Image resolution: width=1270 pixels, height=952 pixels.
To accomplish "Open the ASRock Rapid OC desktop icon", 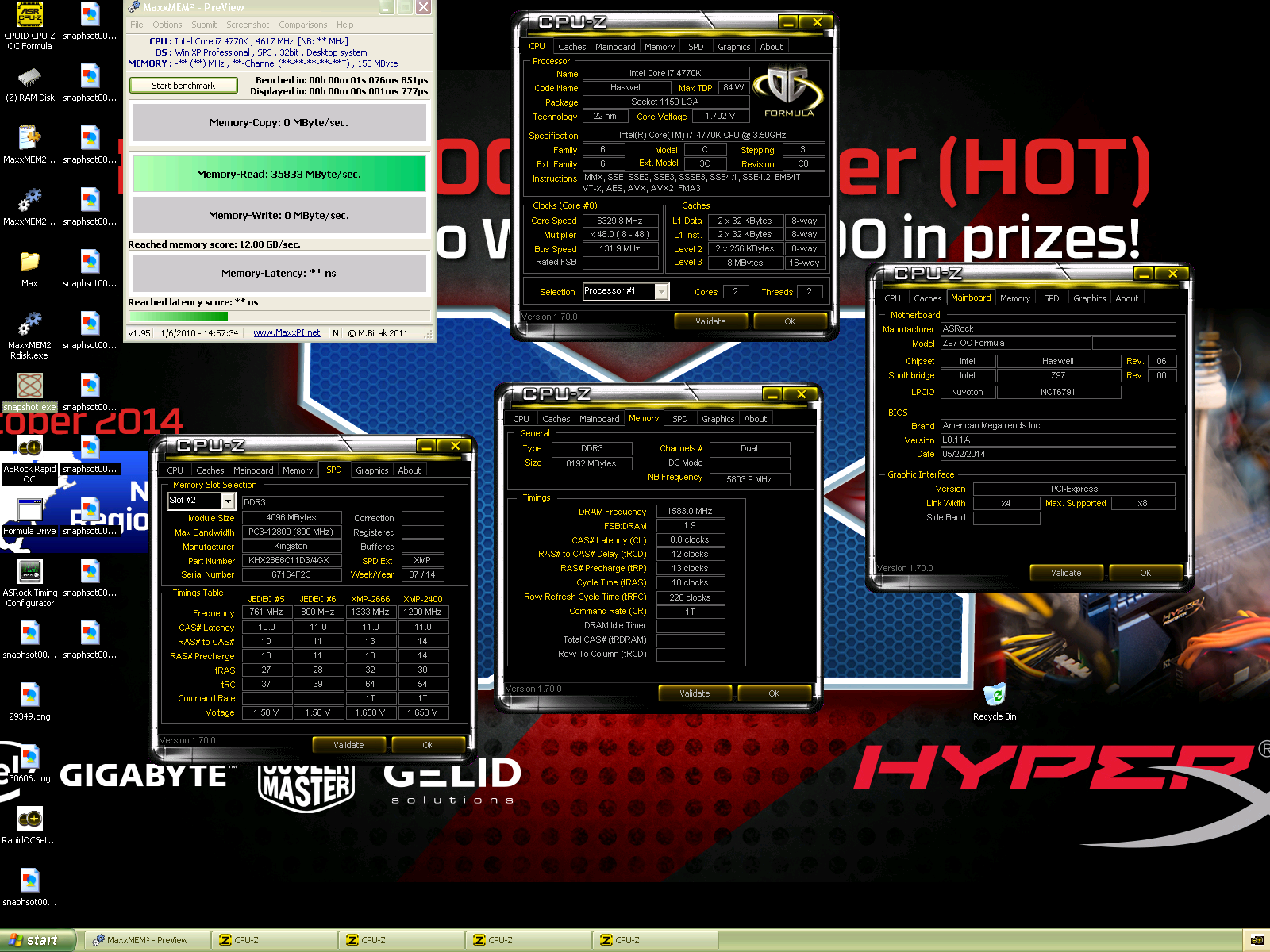I will point(29,460).
